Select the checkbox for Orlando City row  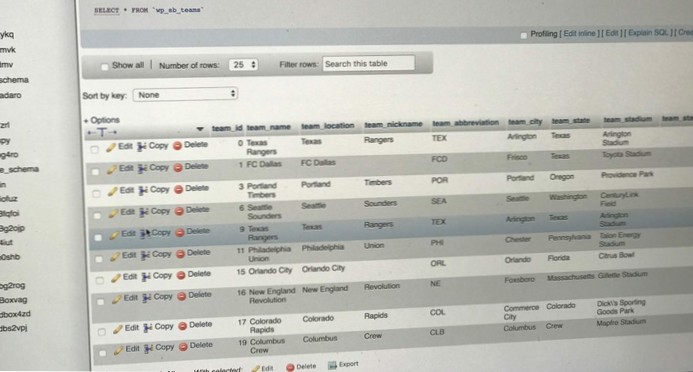[100, 280]
